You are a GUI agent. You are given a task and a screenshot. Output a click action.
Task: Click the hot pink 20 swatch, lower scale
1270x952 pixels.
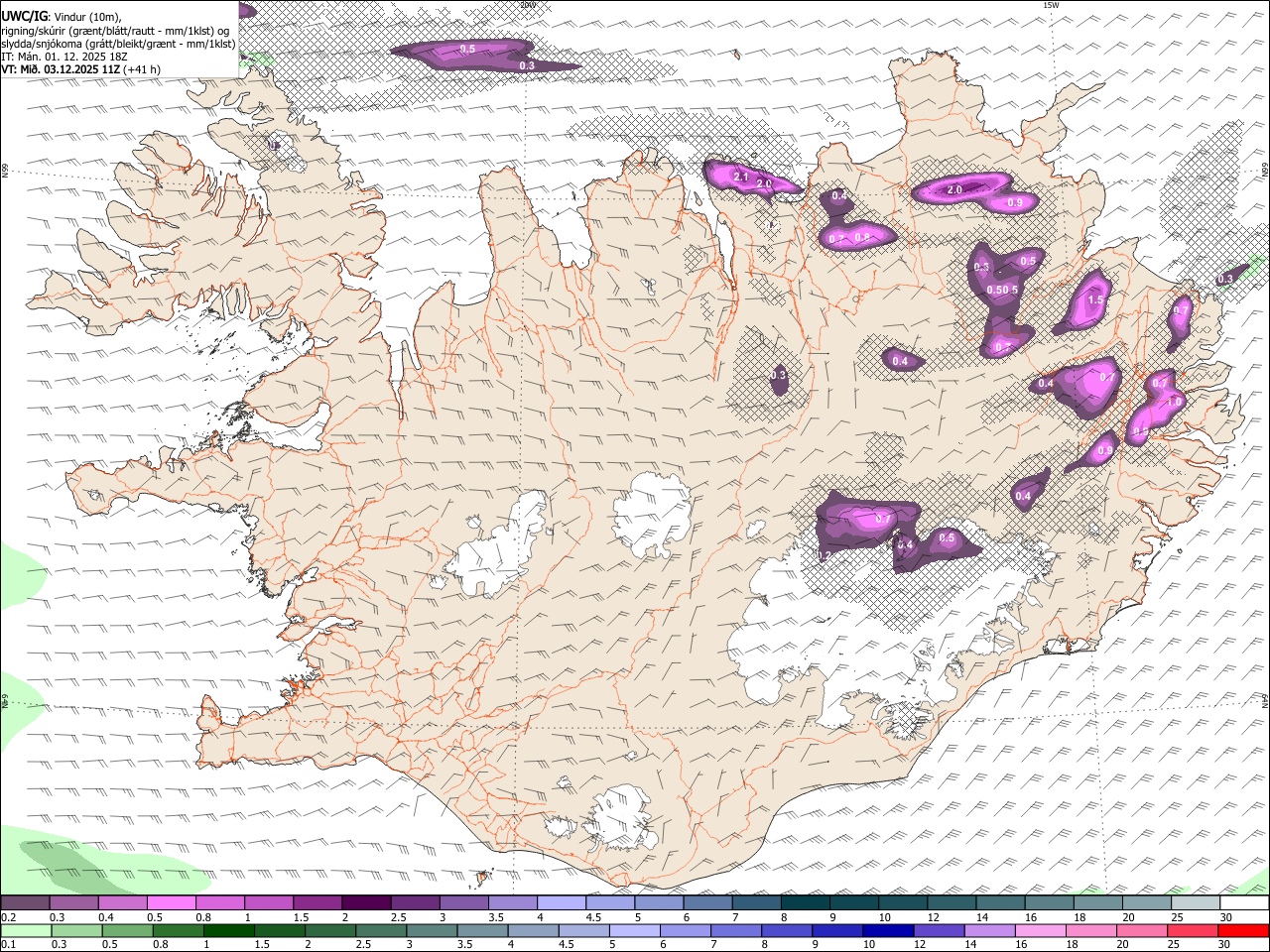point(1142,930)
